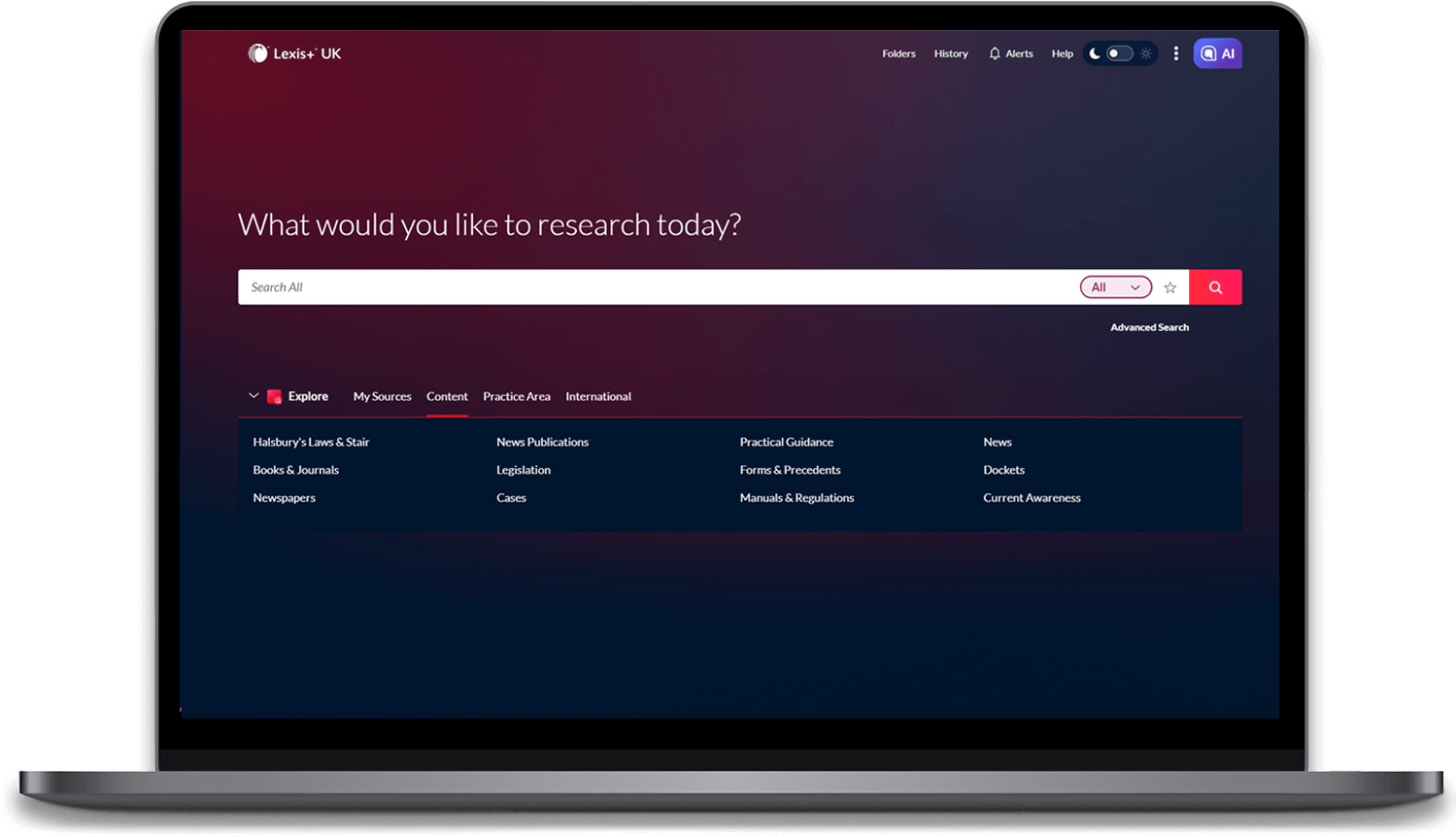Viewport: 1456px width, 837px height.
Task: Open the International tab
Action: [597, 396]
